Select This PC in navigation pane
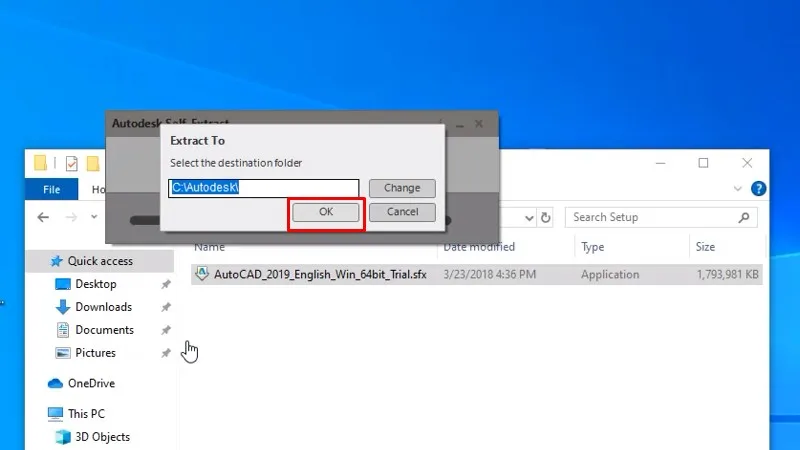 86,414
